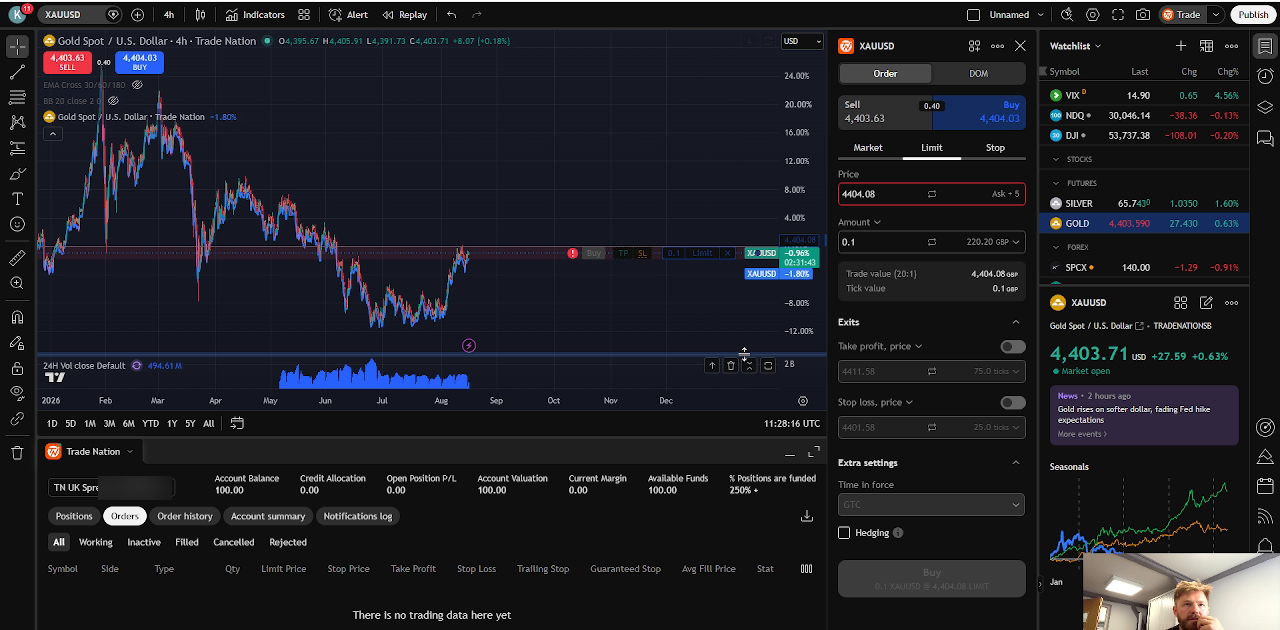Lock all drawings with the padlock icon
1280x630 pixels.
[x=17, y=368]
